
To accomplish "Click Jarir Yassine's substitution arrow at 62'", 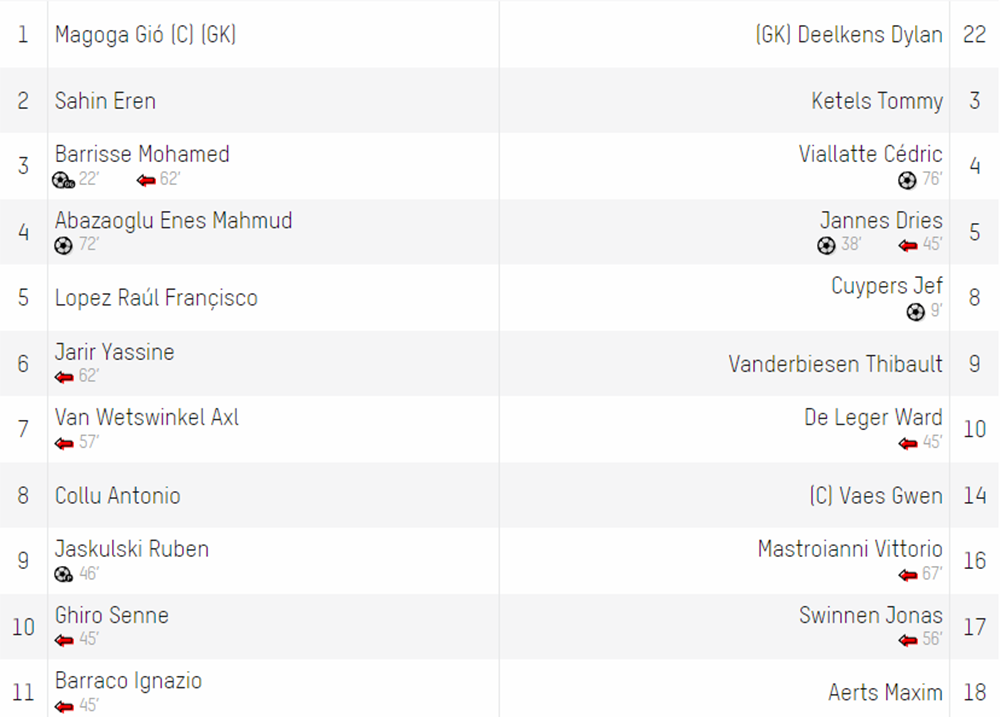I will [x=64, y=377].
